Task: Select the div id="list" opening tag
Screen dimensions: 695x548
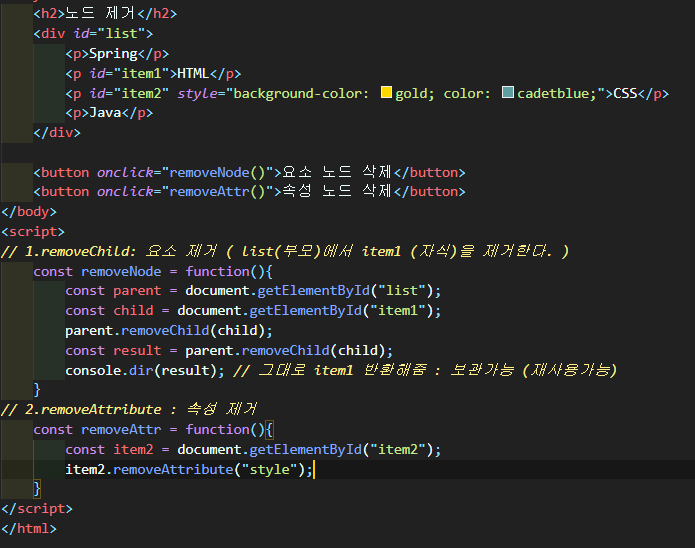Action: (94, 34)
